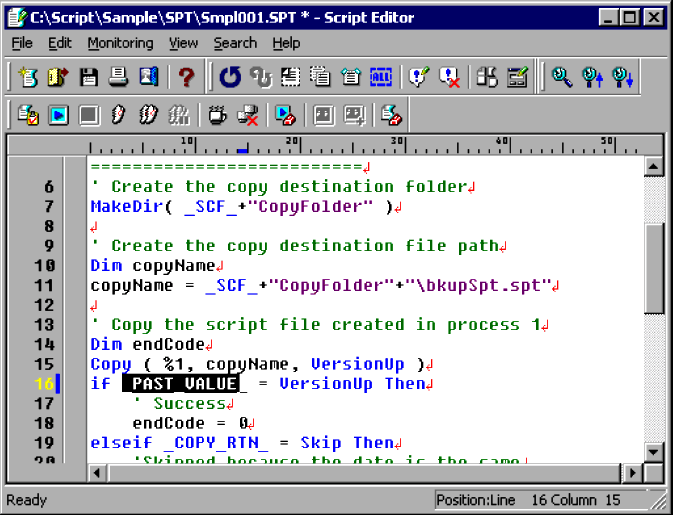This screenshot has height=515, width=673.
Task: Click the play with eraser icon
Action: [x=285, y=115]
